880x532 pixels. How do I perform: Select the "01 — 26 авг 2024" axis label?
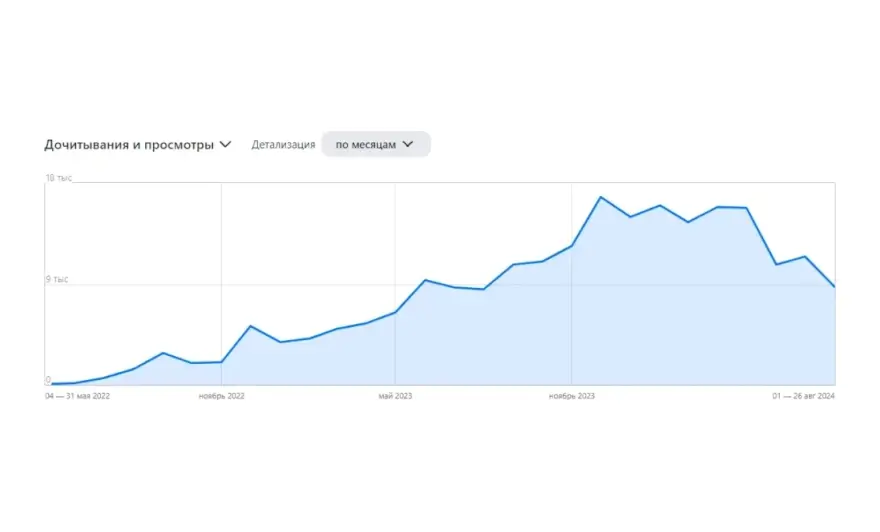(803, 396)
